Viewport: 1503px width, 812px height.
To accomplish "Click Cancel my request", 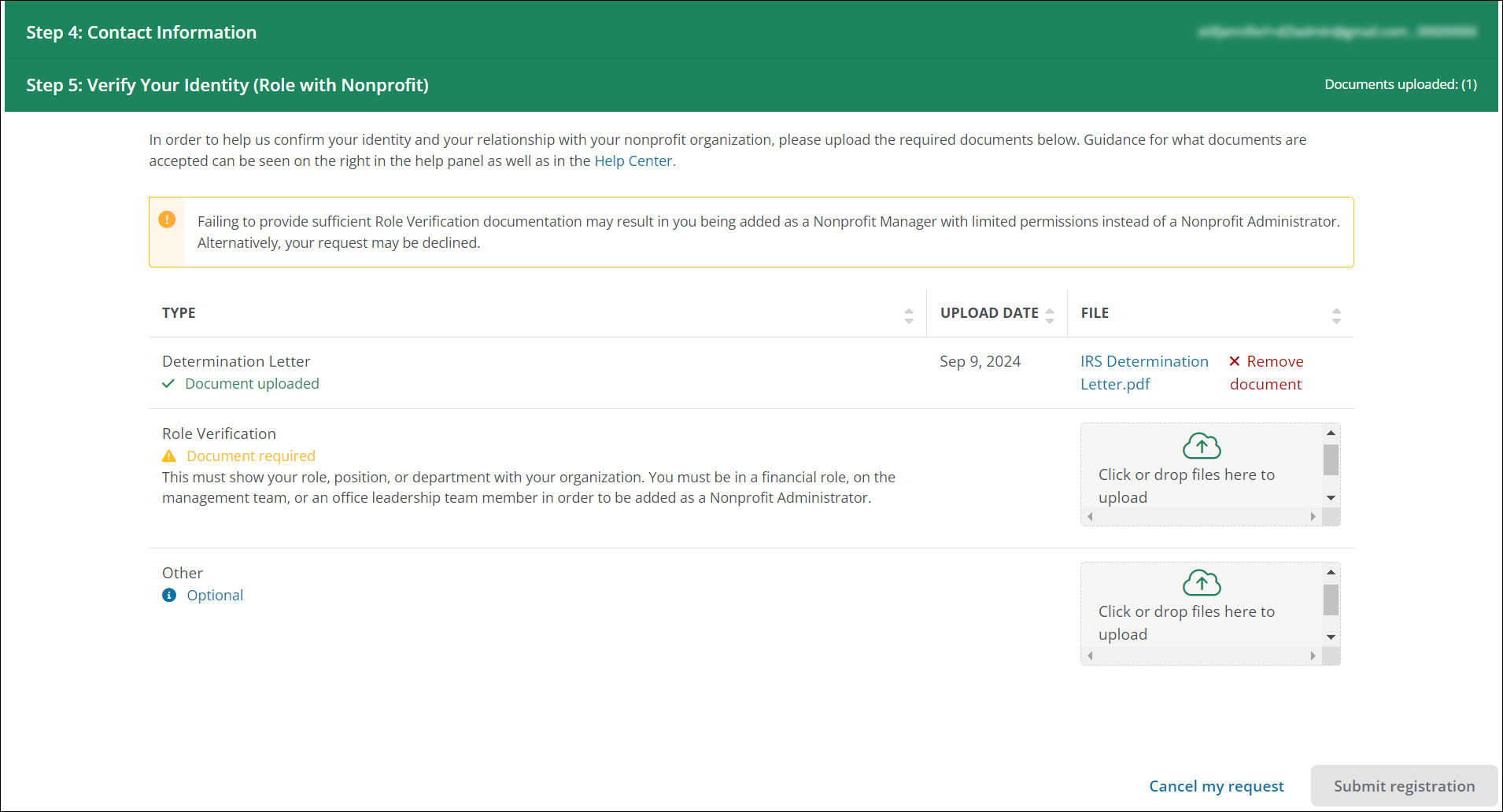I will click(x=1216, y=786).
